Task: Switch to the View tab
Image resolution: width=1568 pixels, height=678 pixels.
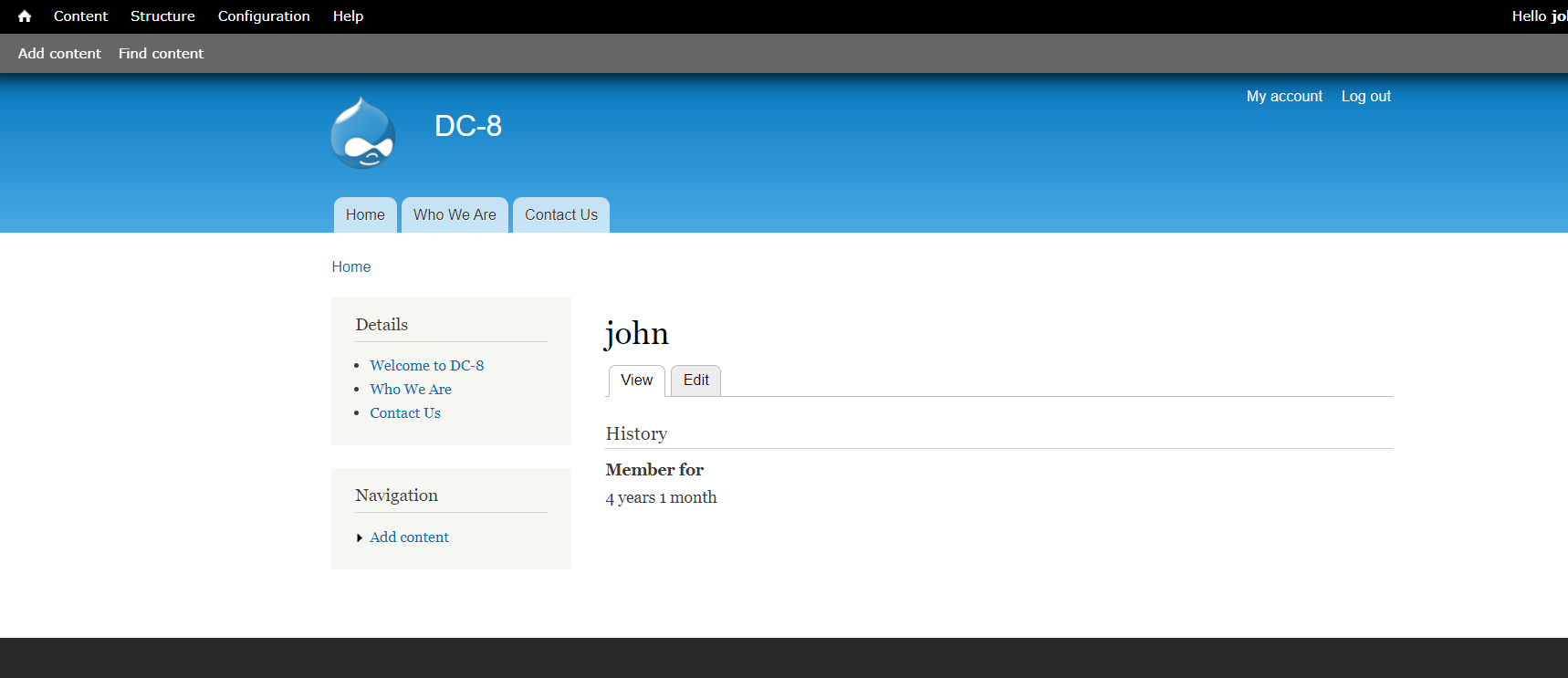Action: point(637,381)
